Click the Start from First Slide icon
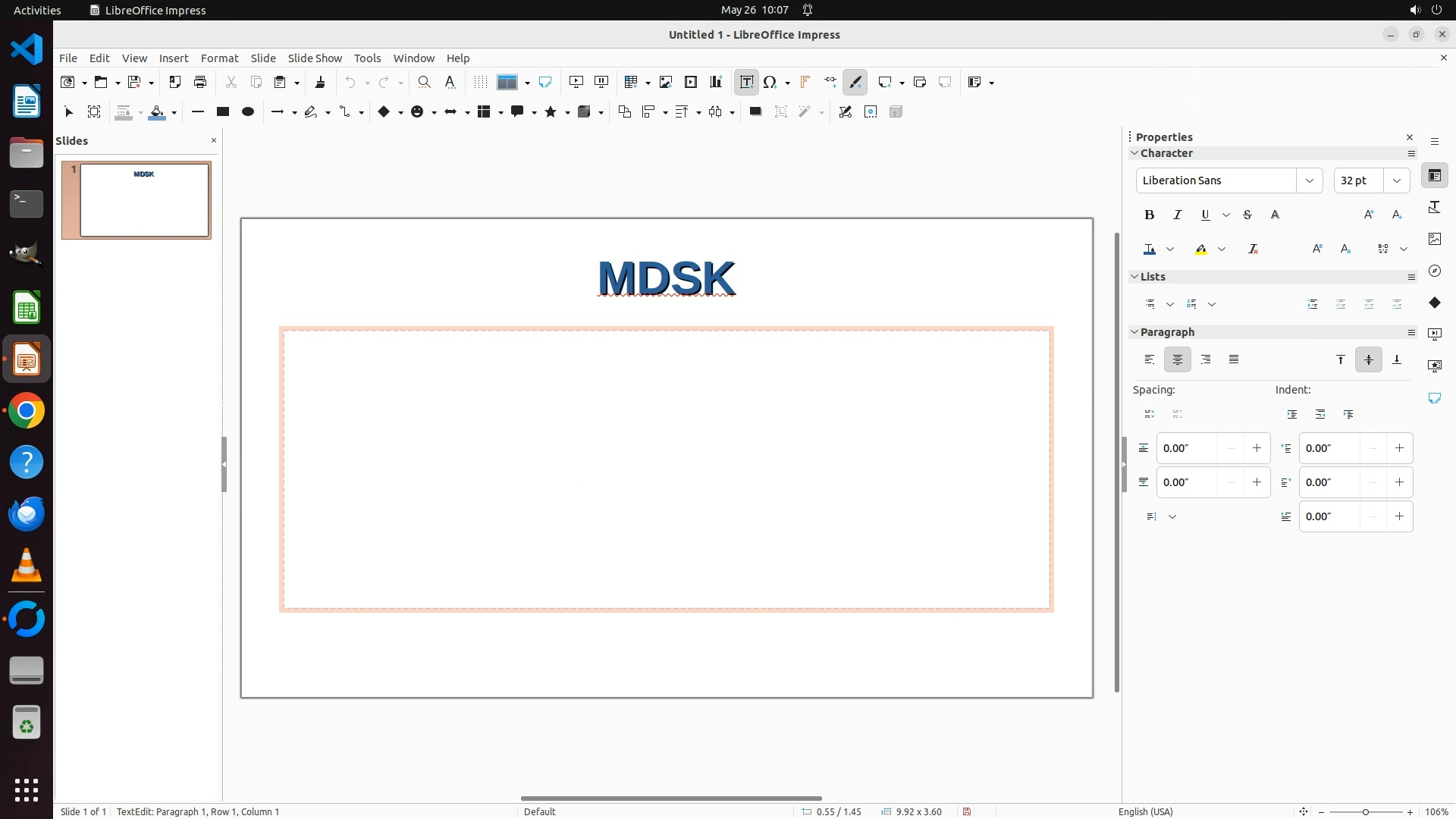The height and width of the screenshot is (819, 1456). (576, 83)
